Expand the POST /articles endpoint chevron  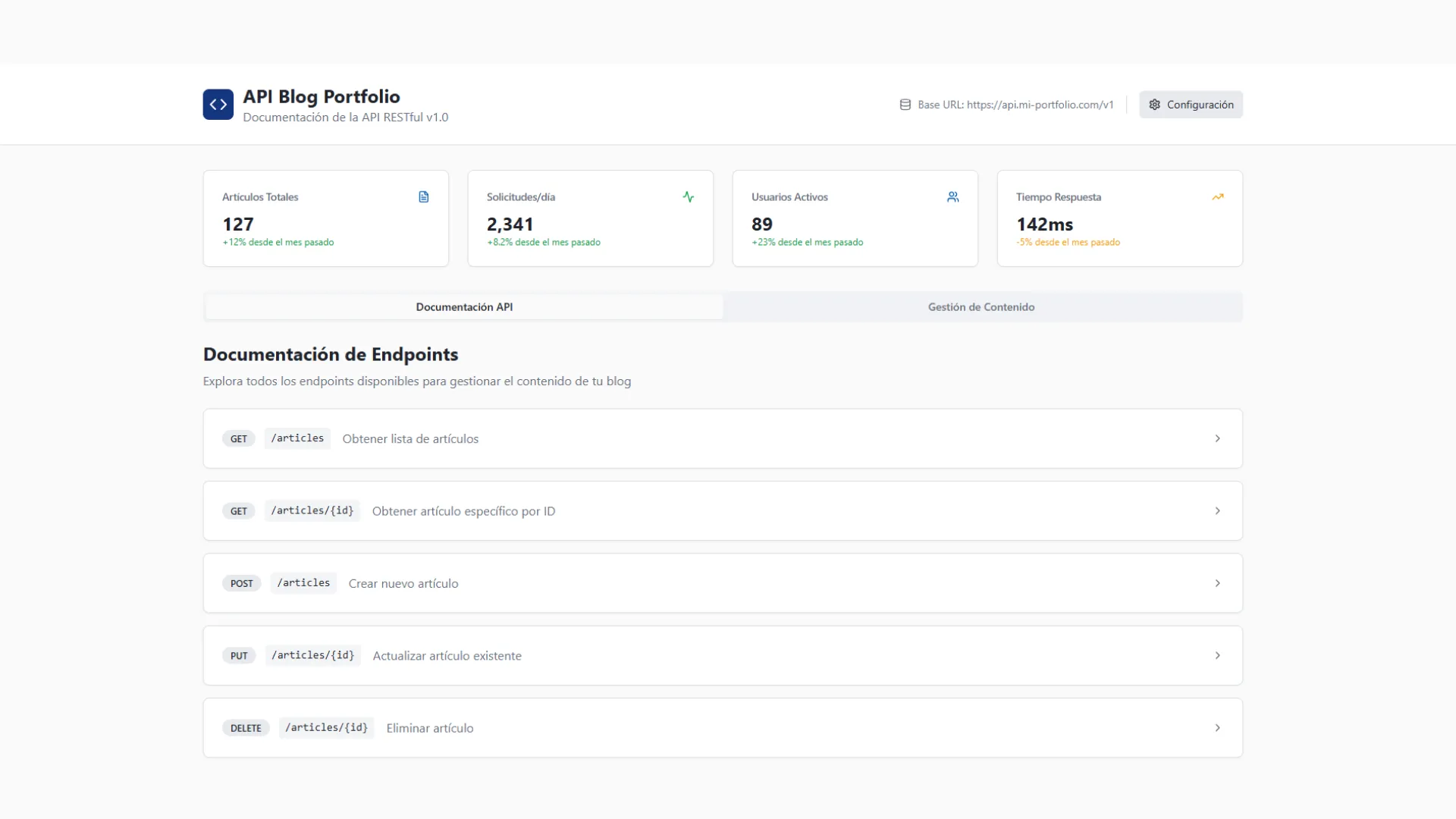click(x=1217, y=583)
